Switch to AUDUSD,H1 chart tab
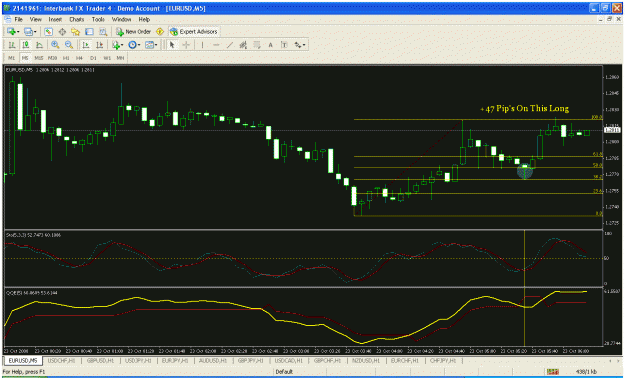 pyautogui.click(x=212, y=360)
